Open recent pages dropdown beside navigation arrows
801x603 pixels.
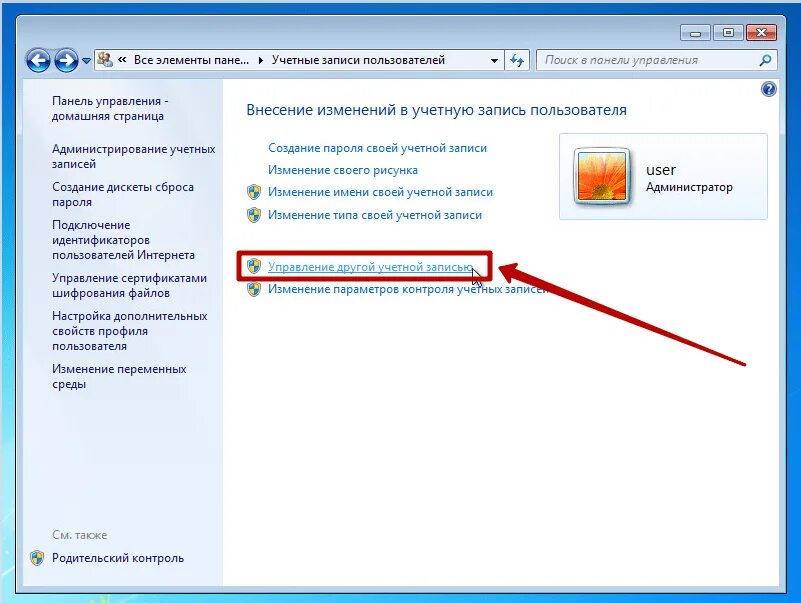(x=86, y=61)
